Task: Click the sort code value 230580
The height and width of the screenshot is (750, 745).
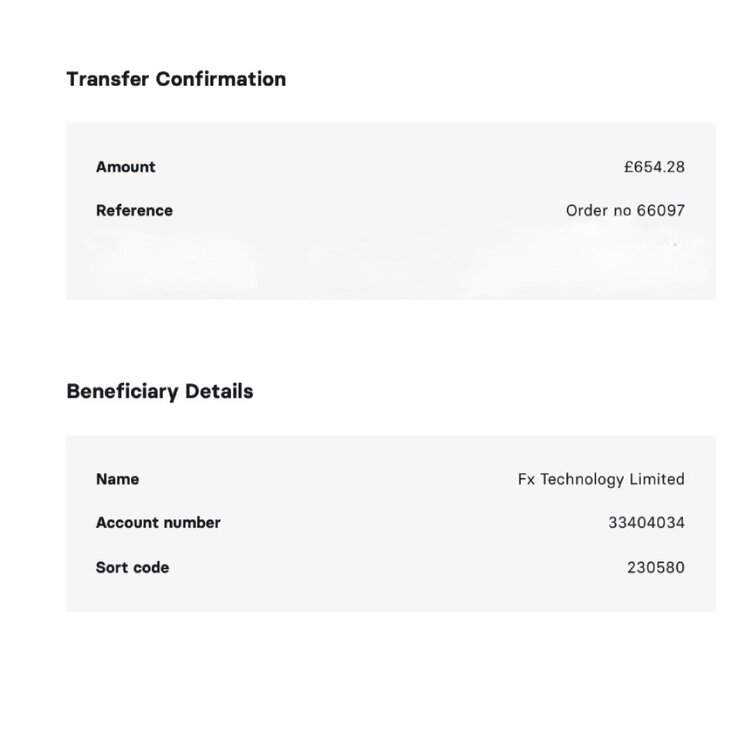Action: coord(656,568)
